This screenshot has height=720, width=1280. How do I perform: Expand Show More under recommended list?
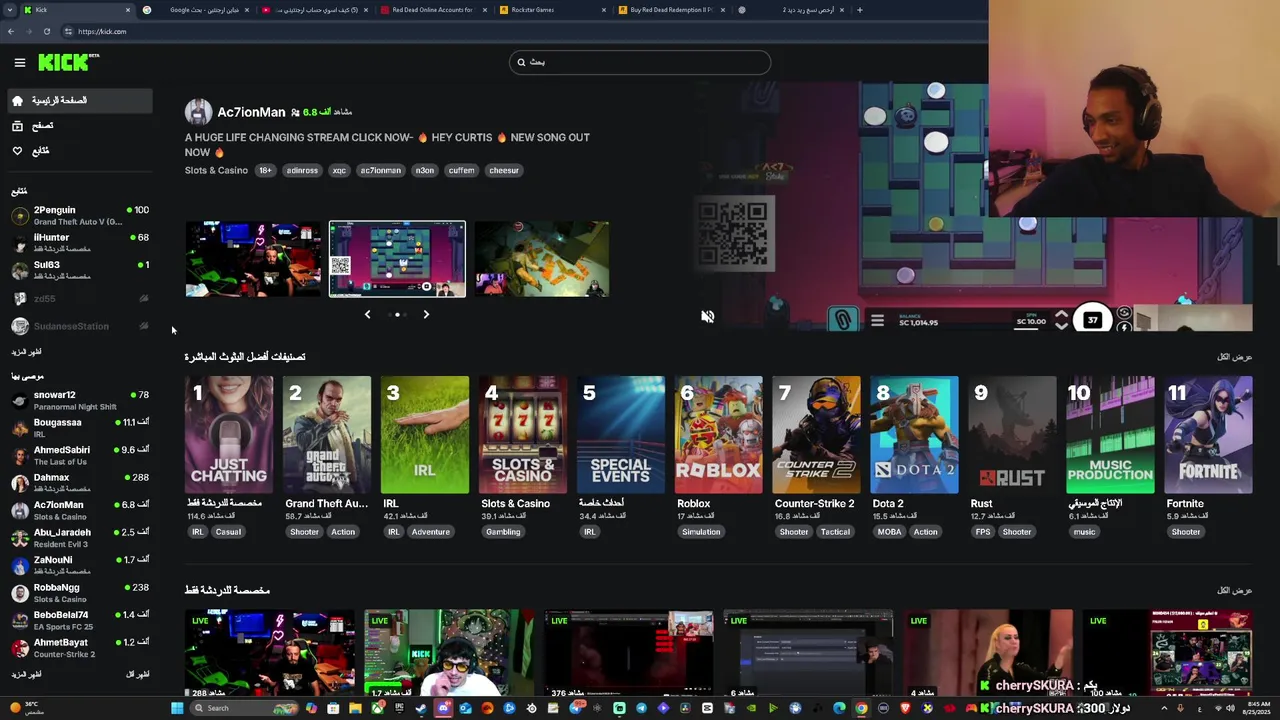pos(26,675)
